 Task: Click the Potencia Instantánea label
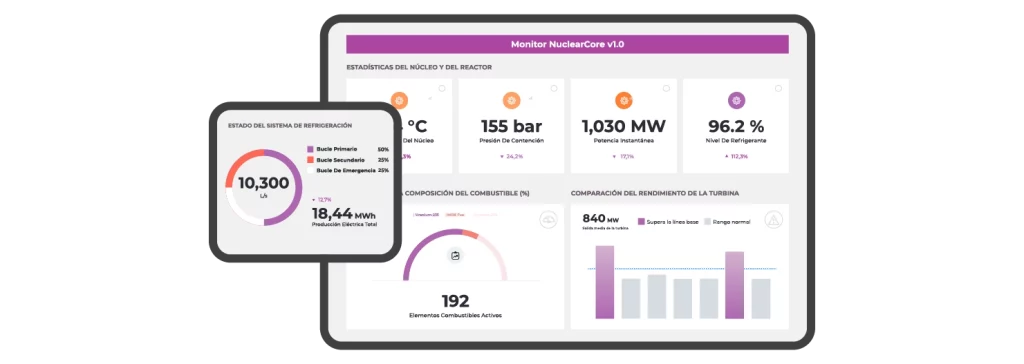[624, 141]
